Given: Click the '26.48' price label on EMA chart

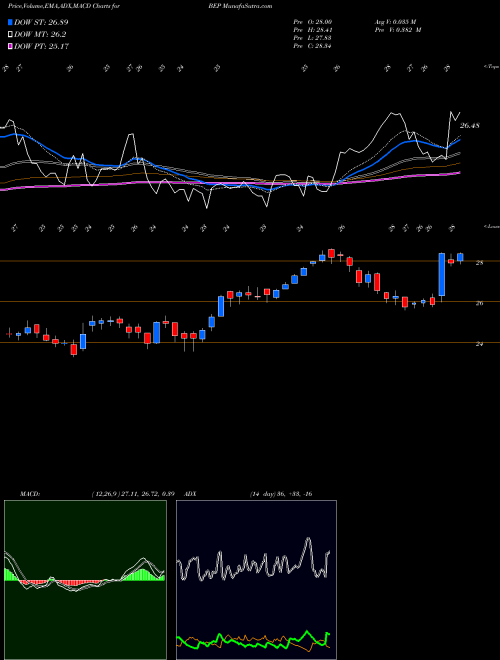Looking at the screenshot, I should coord(470,125).
